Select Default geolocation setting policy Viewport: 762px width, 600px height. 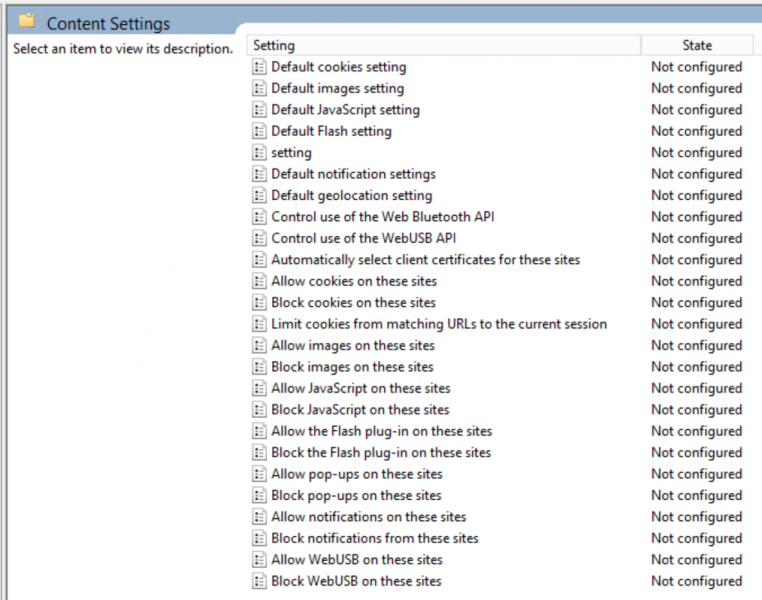(351, 195)
